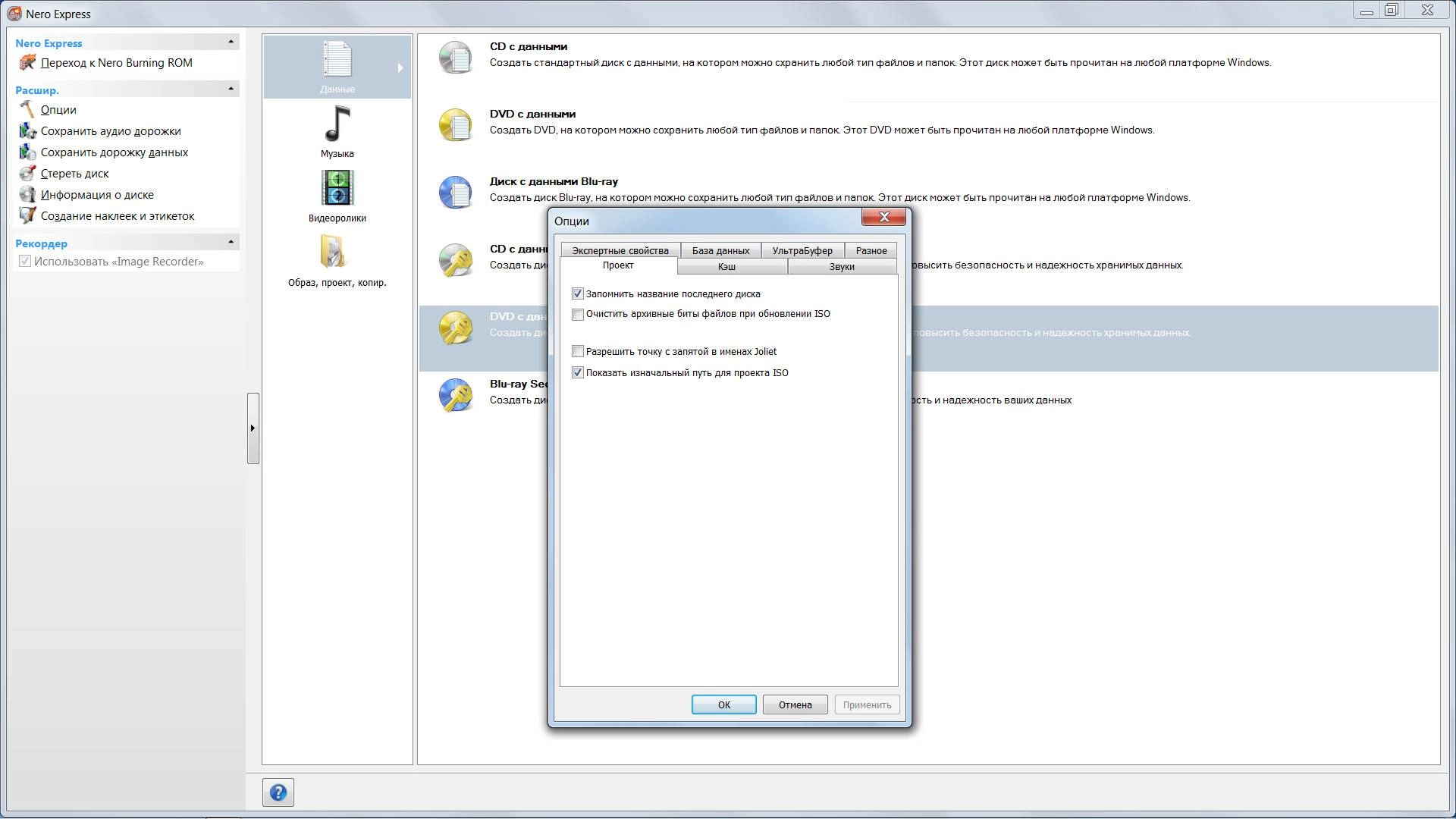
Task: Collapse the Расшир. sidebar section
Action: (231, 89)
